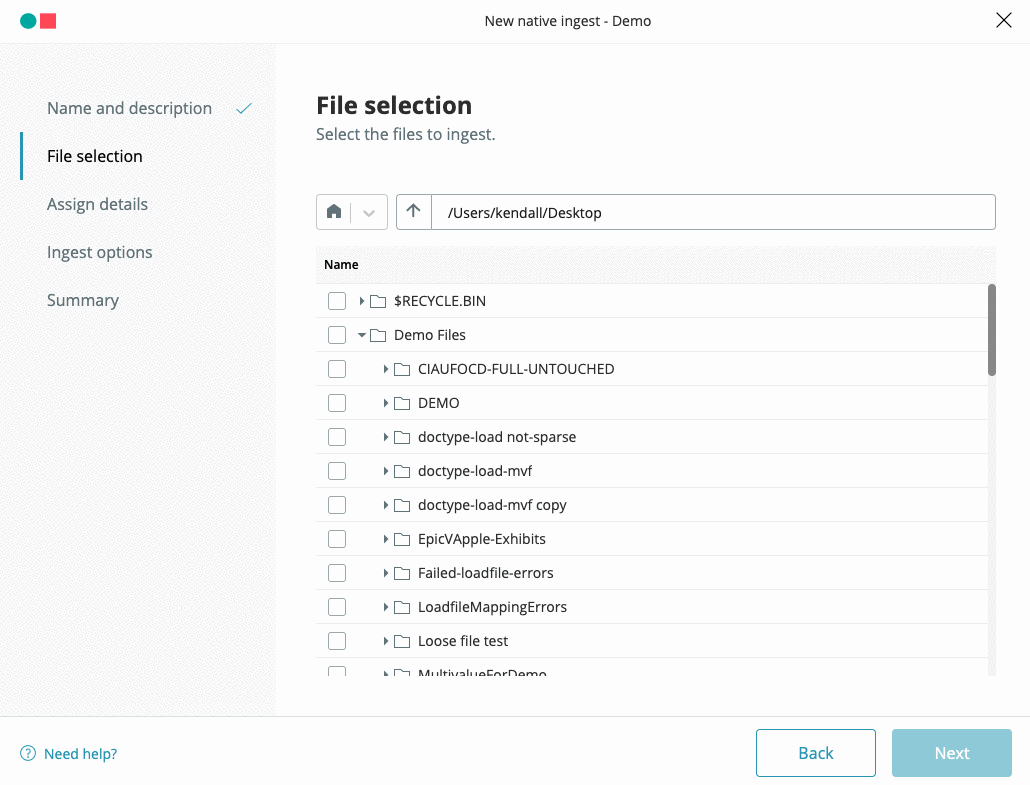Expand the doctype-load not-sparse folder
Screen dimensions: 1030x785
(386, 437)
